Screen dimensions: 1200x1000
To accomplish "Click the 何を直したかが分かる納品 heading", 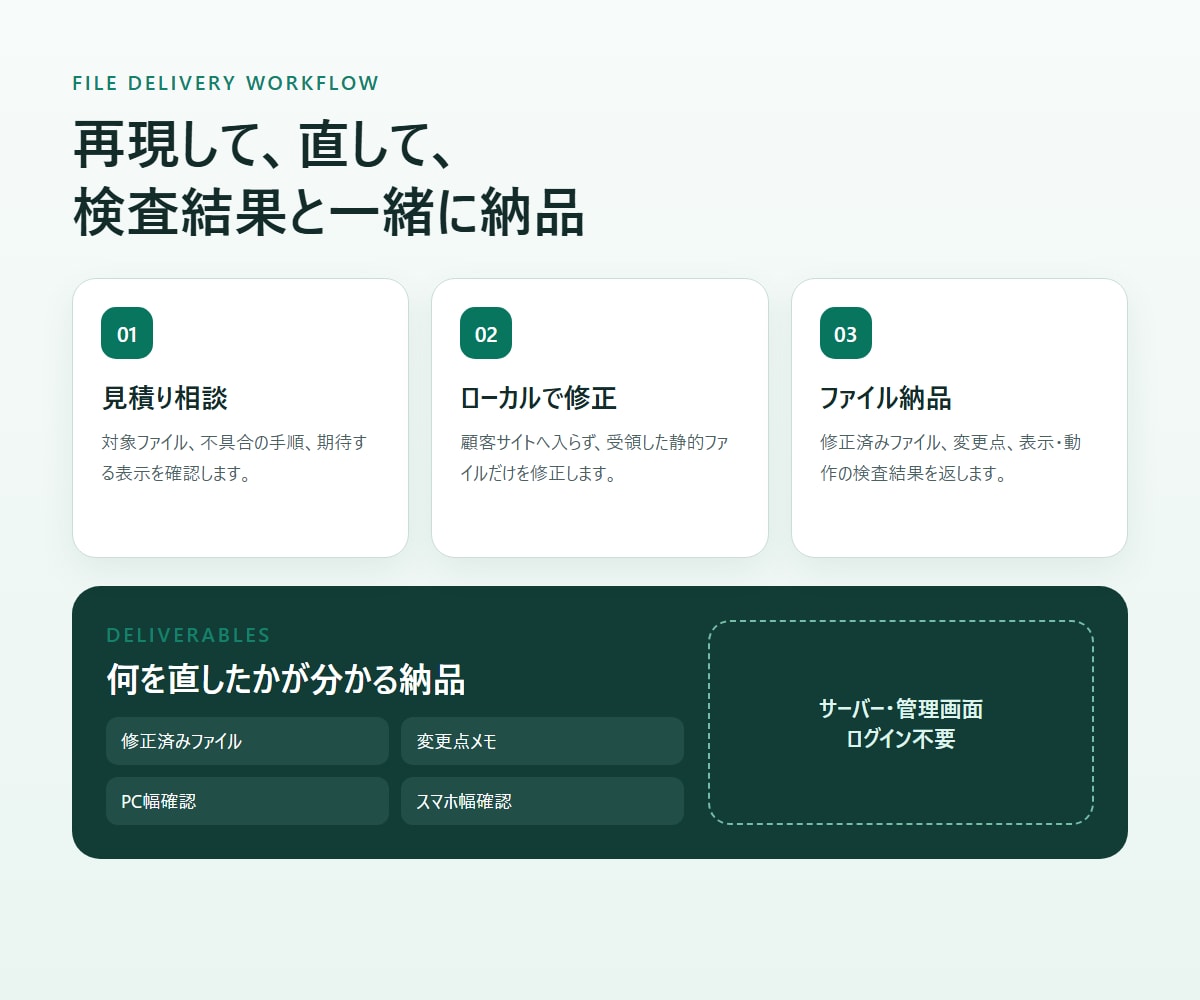I will 286,681.
